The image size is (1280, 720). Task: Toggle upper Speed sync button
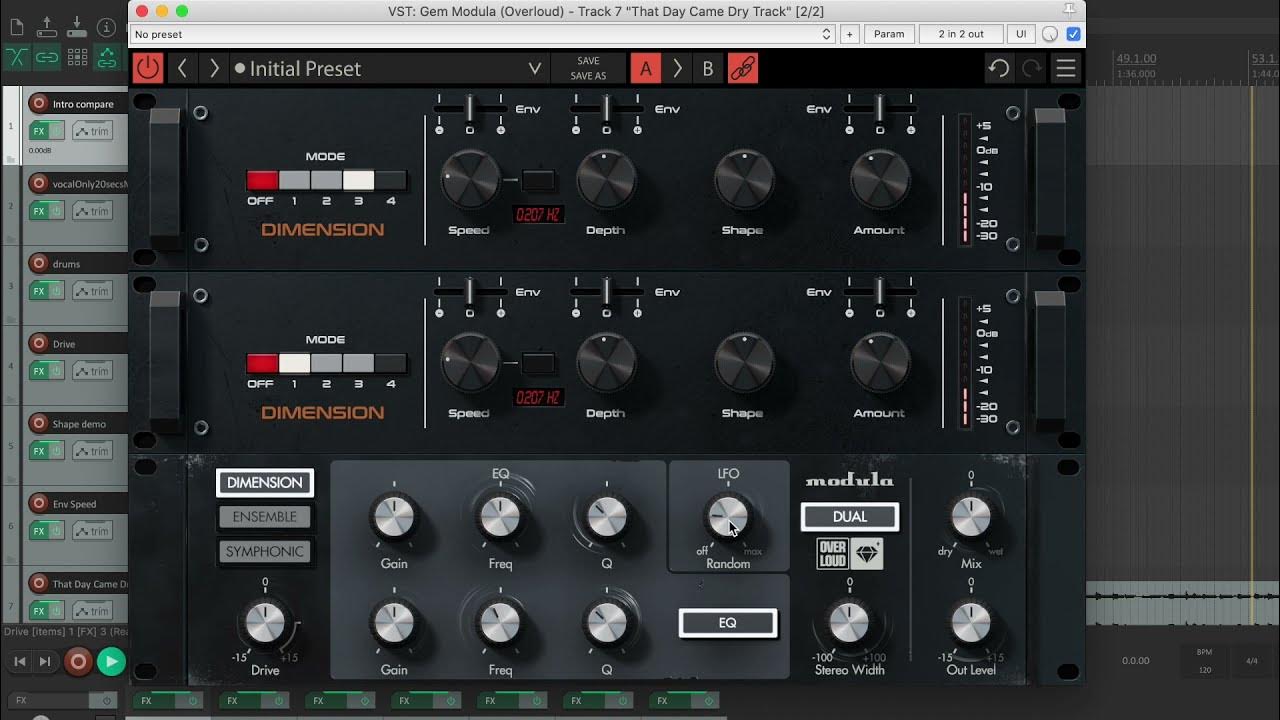point(538,181)
